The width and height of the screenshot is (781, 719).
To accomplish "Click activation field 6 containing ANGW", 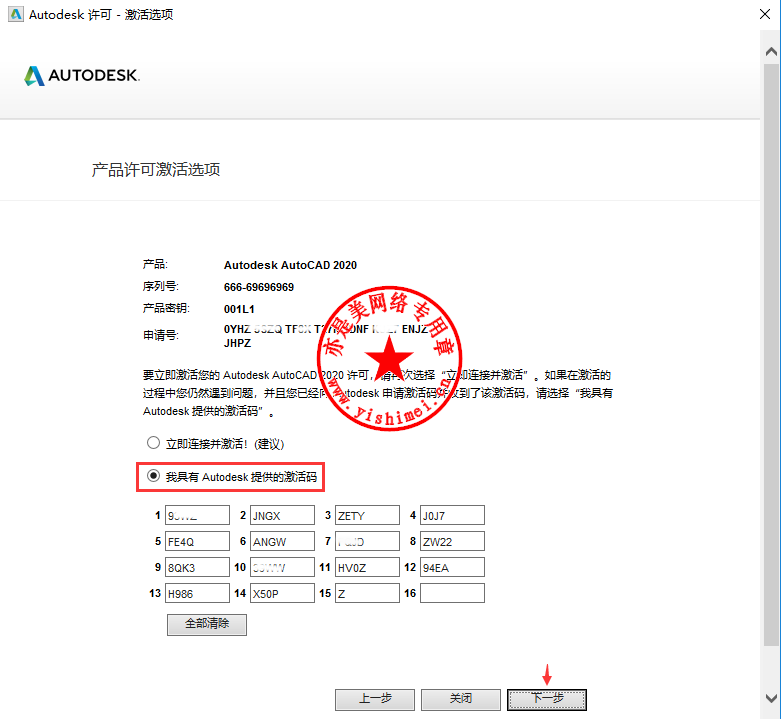I will 282,541.
